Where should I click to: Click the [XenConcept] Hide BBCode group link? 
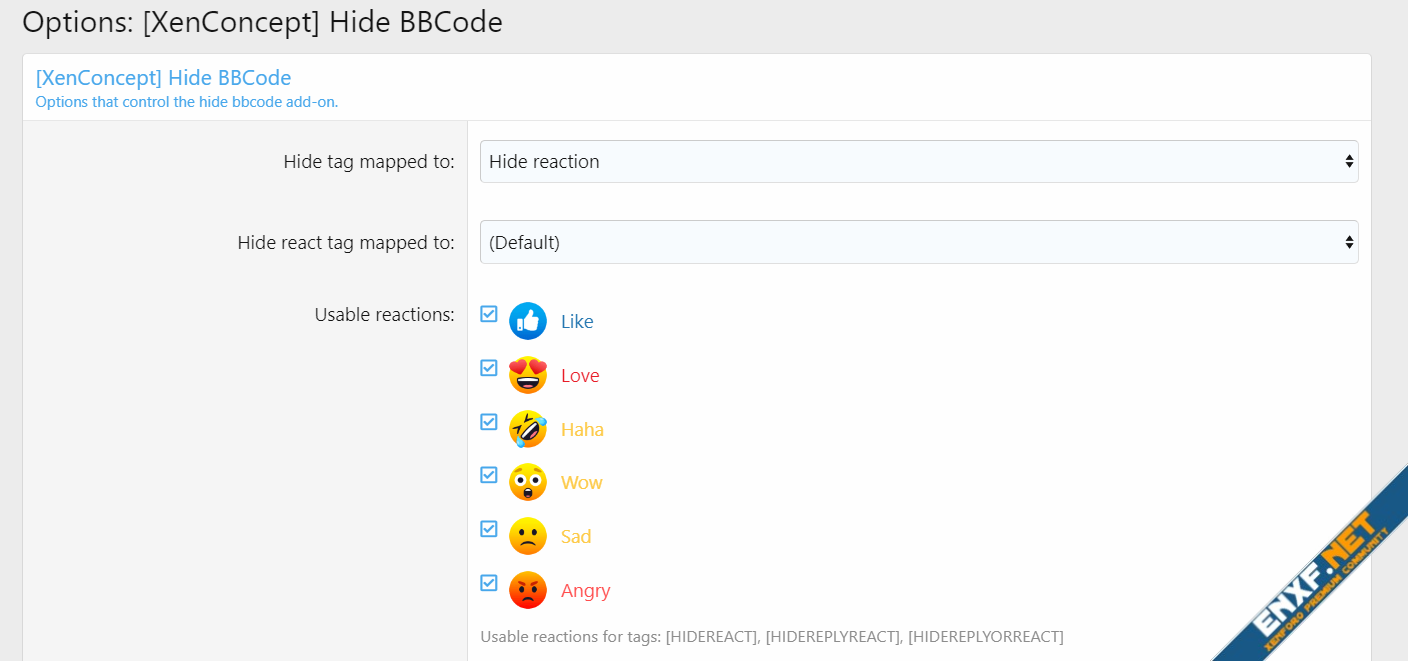click(163, 78)
